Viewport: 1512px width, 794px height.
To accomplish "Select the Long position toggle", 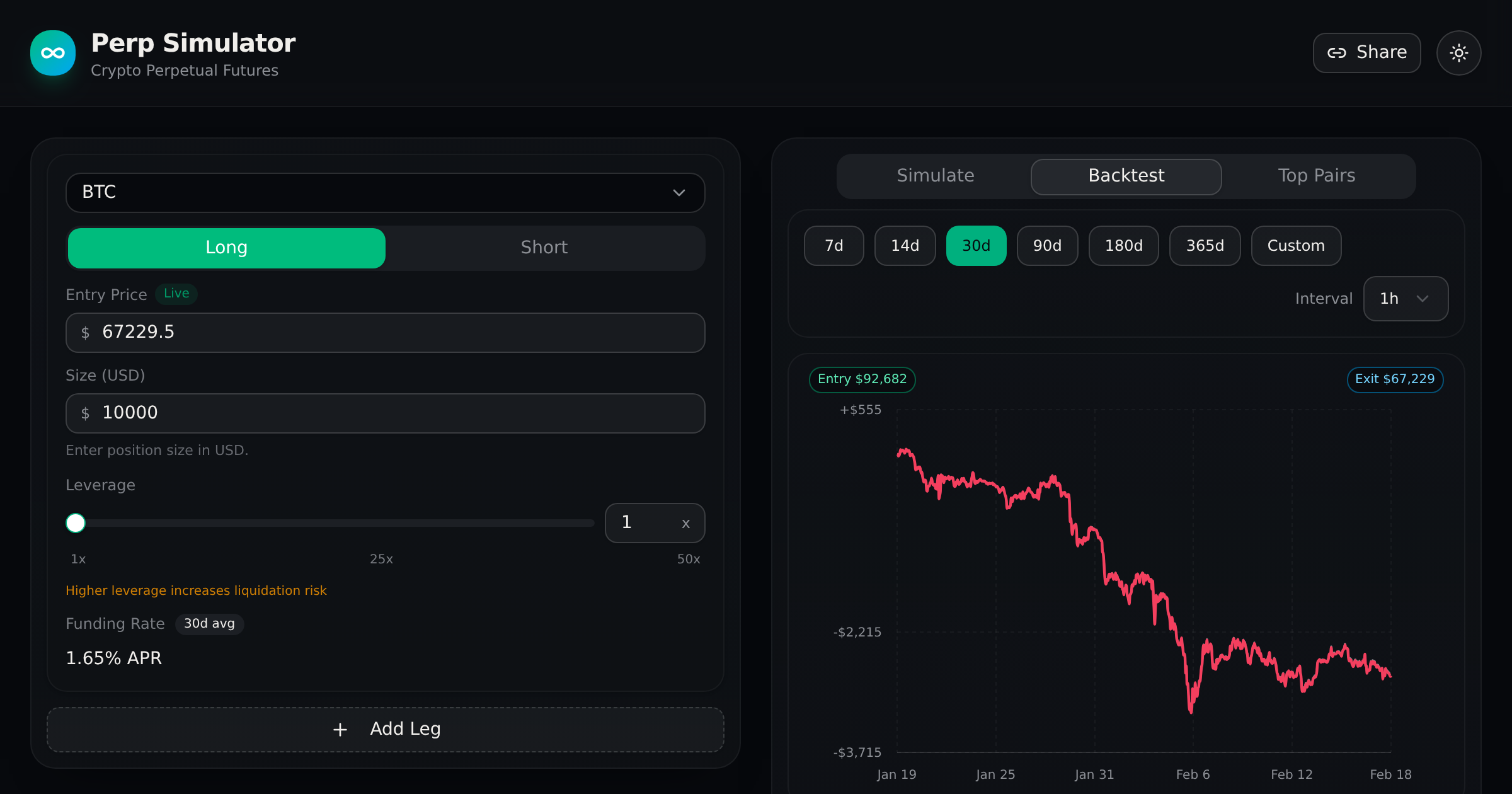I will [227, 248].
